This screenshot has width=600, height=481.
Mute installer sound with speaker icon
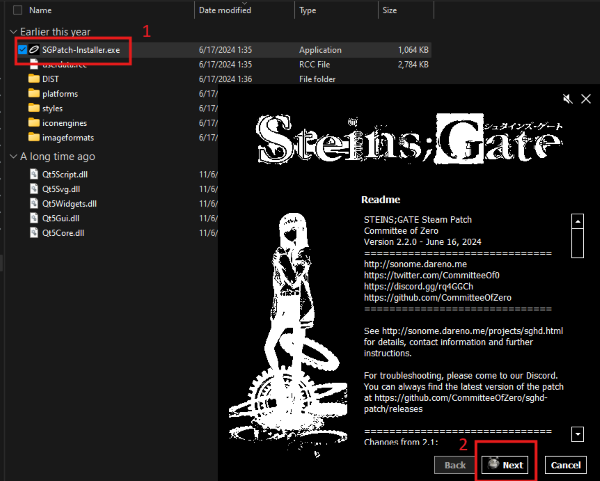coord(568,99)
